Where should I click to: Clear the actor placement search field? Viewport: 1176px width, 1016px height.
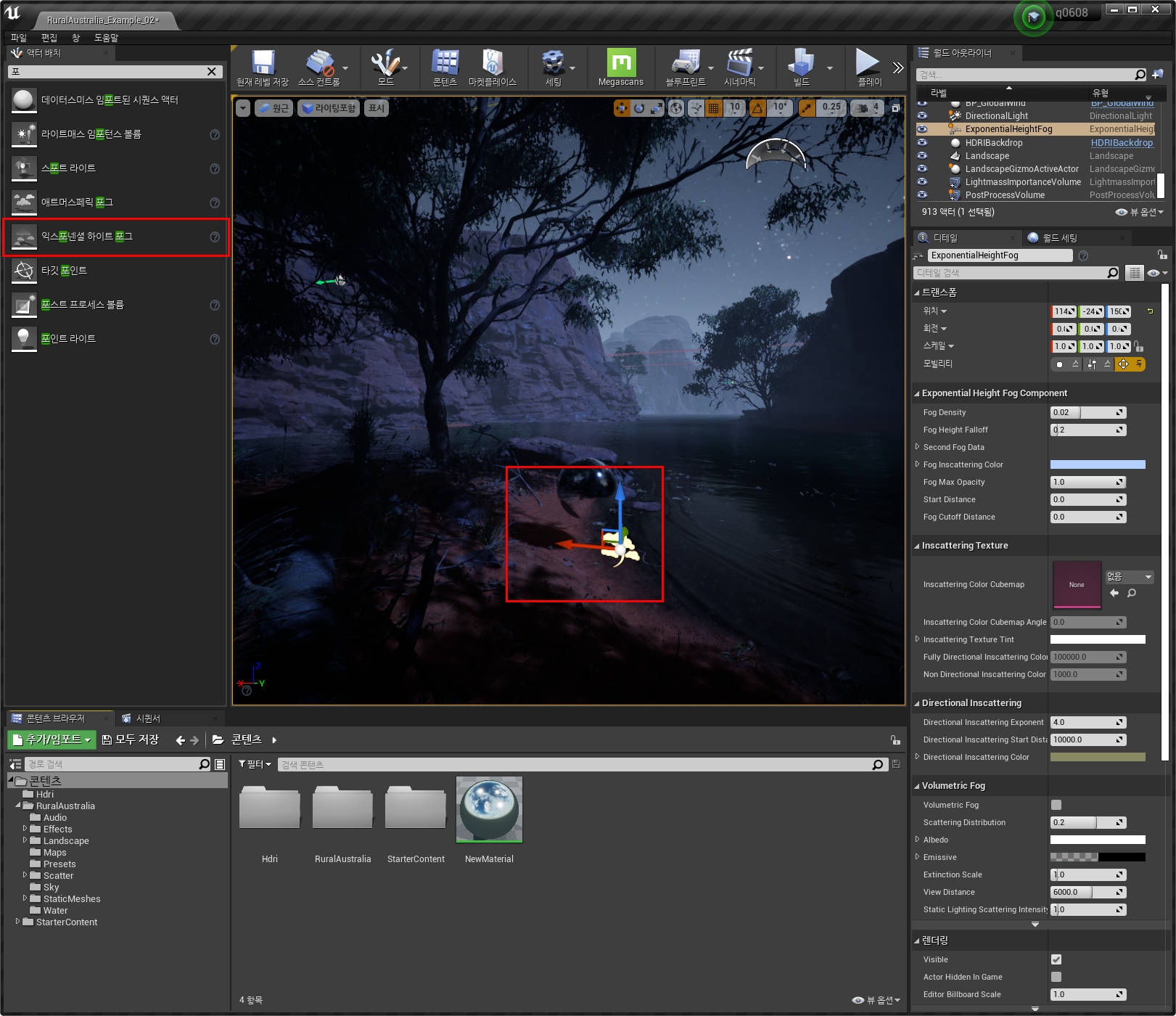[211, 72]
